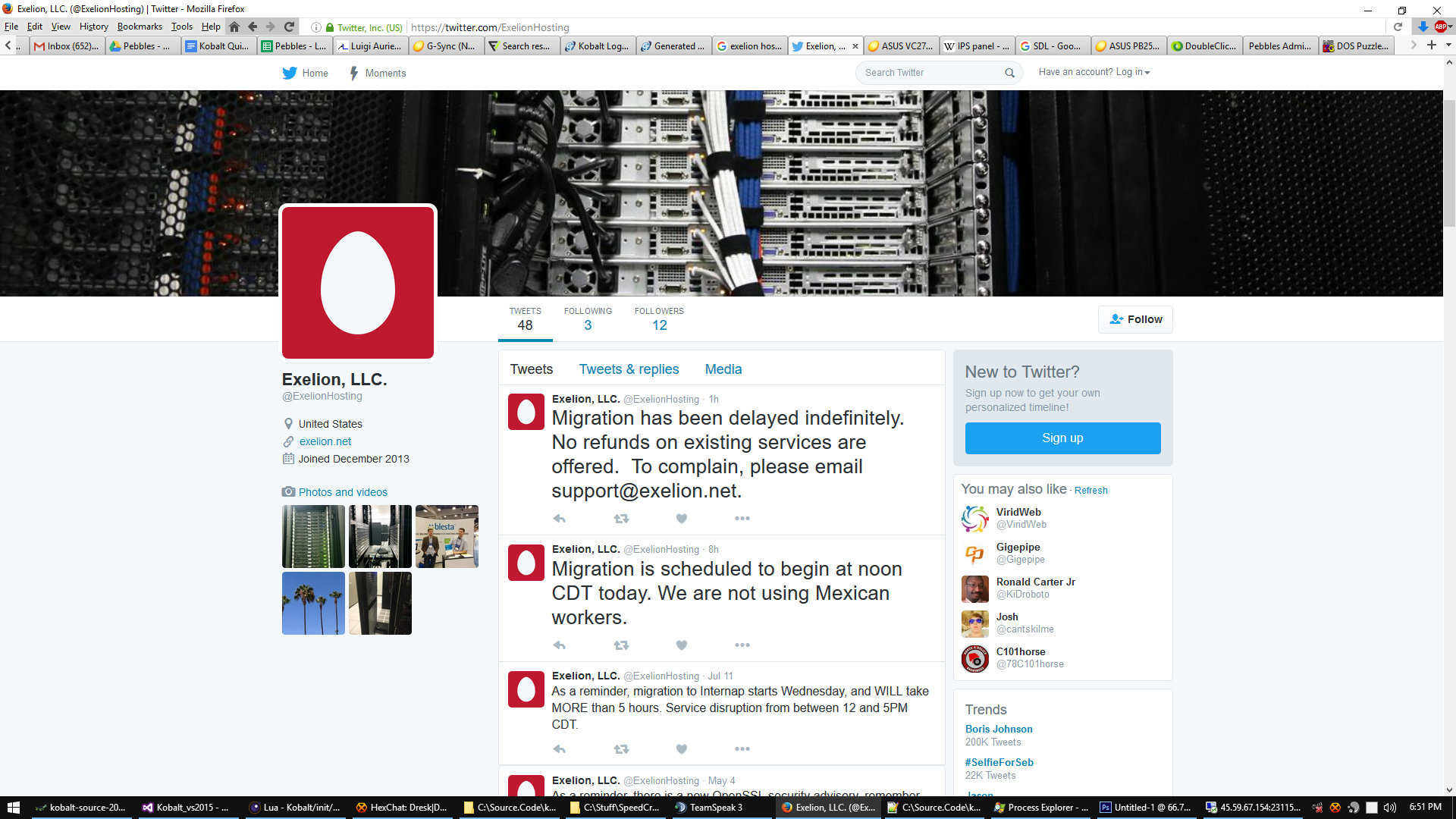
Task: Switch to the 'Inbox (652)' browser tab
Action: [x=67, y=45]
